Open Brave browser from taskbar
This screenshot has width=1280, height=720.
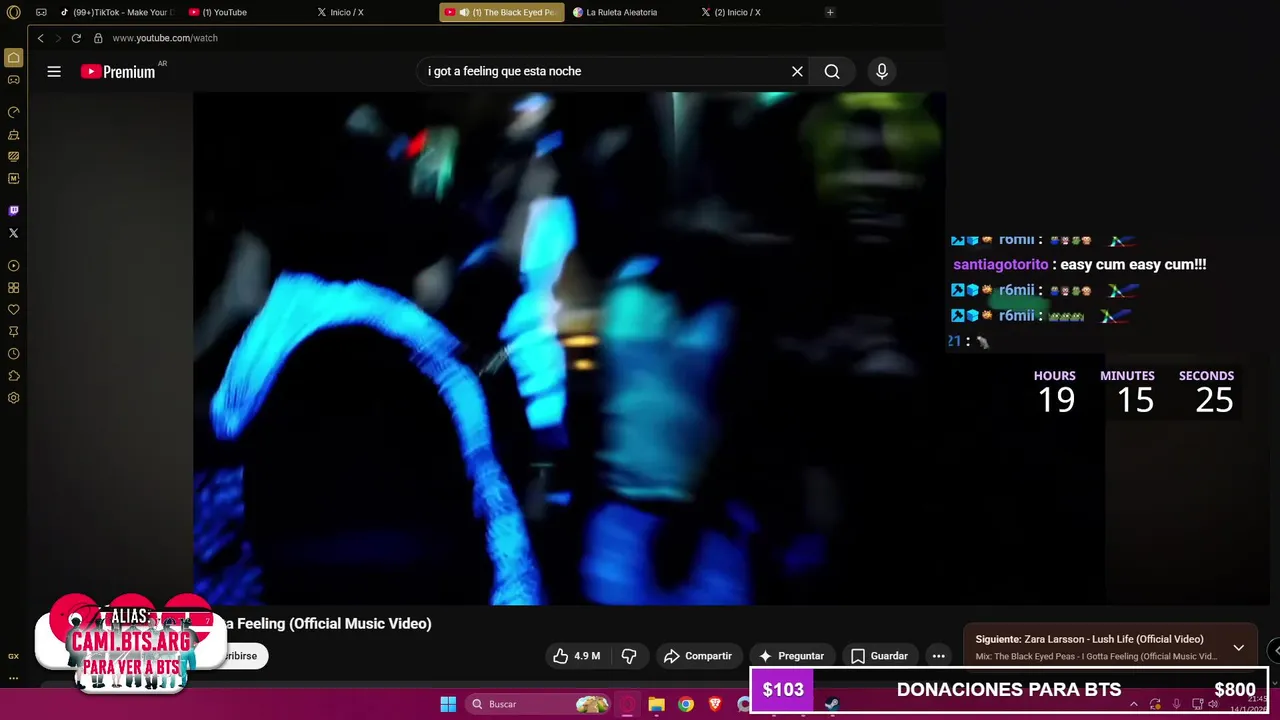coord(715,704)
